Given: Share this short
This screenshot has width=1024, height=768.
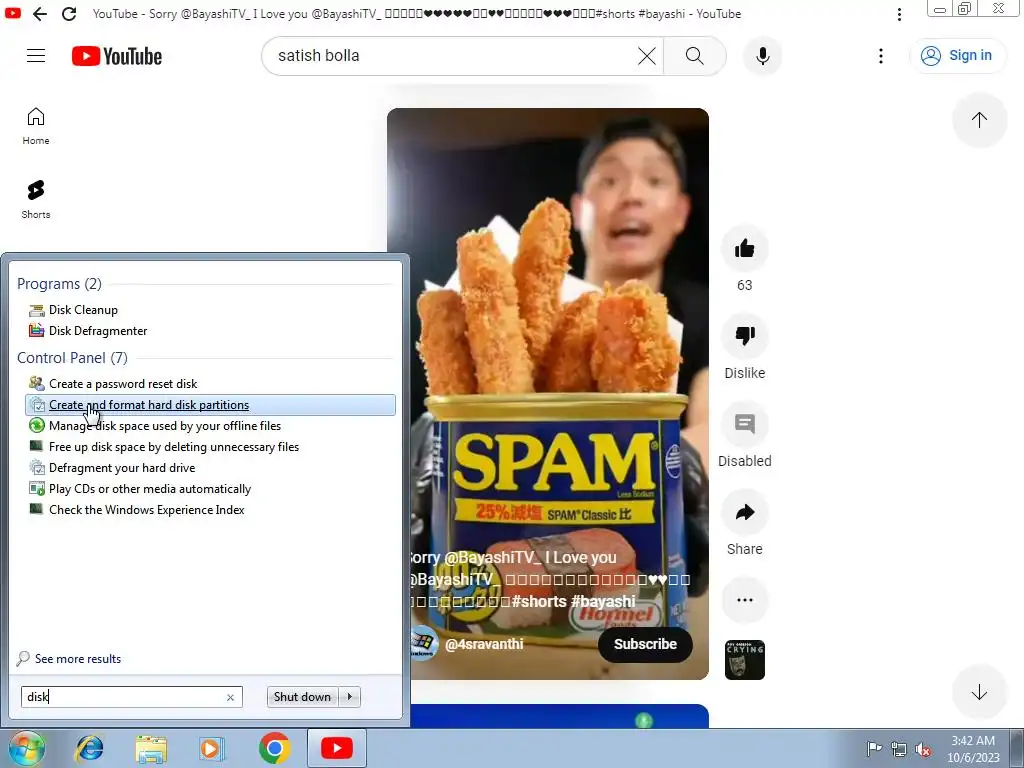Looking at the screenshot, I should pyautogui.click(x=744, y=513).
